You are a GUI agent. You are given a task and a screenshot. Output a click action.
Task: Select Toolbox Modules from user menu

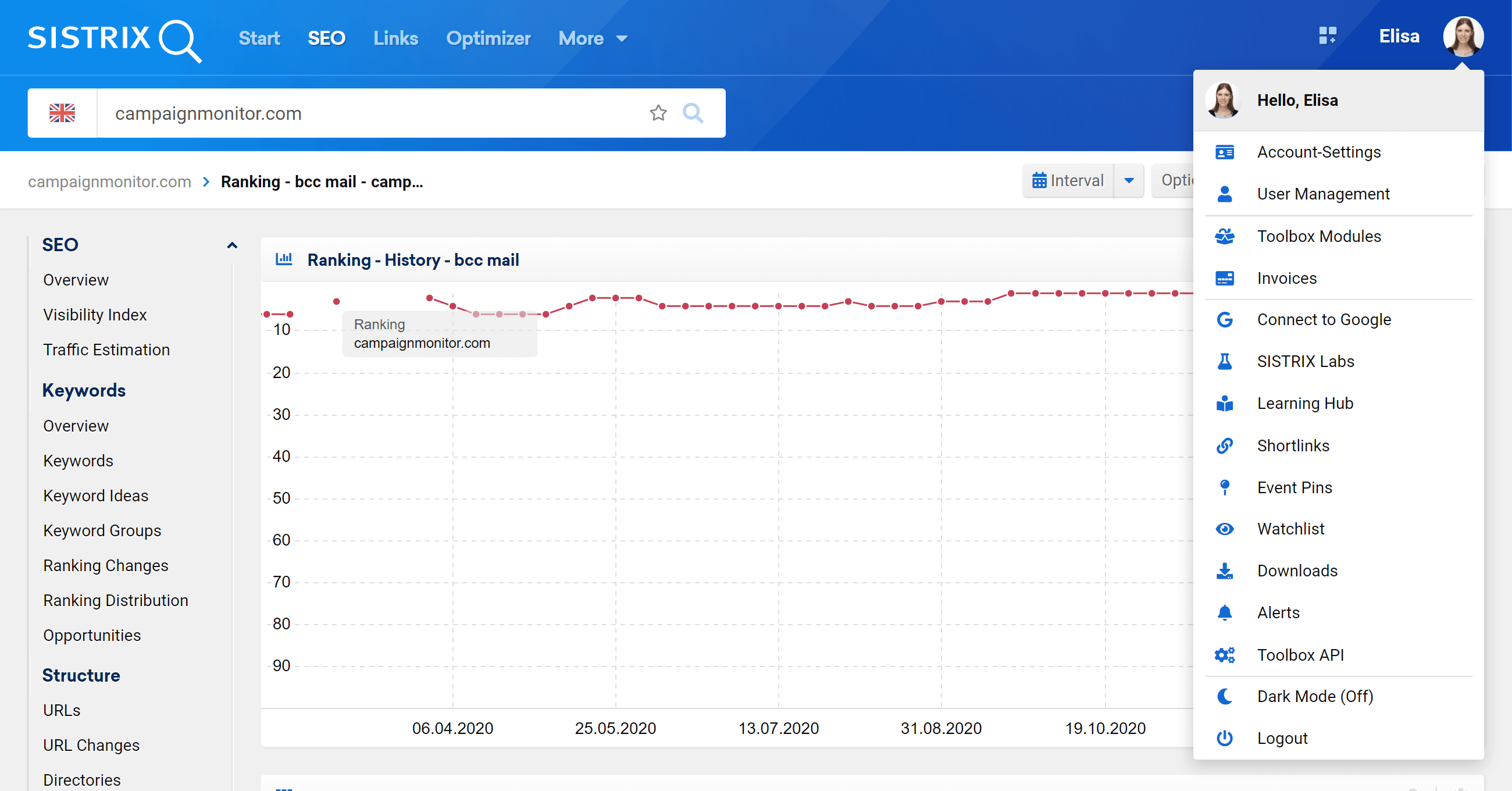1338,236
